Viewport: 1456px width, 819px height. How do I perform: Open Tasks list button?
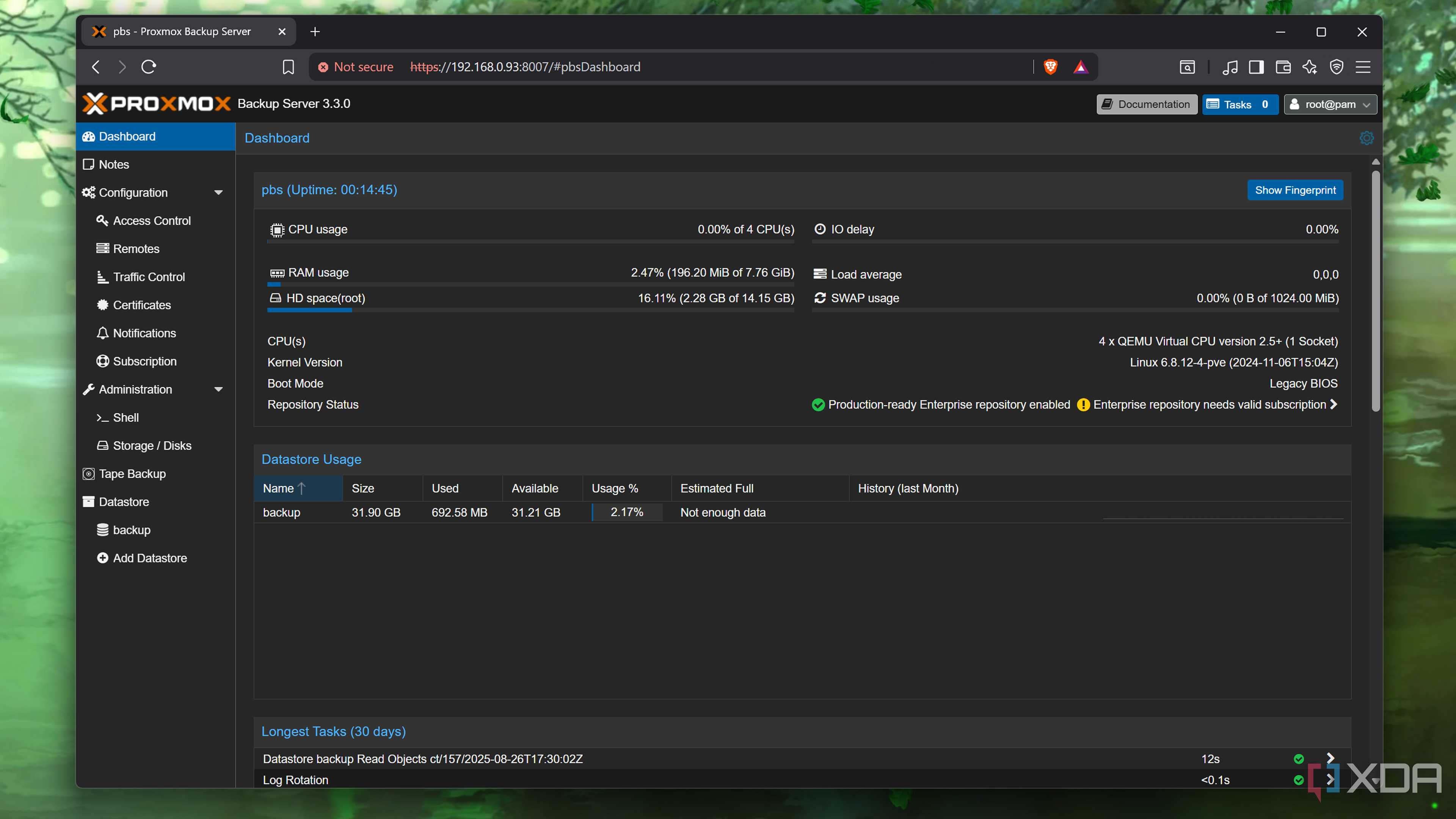[1239, 104]
